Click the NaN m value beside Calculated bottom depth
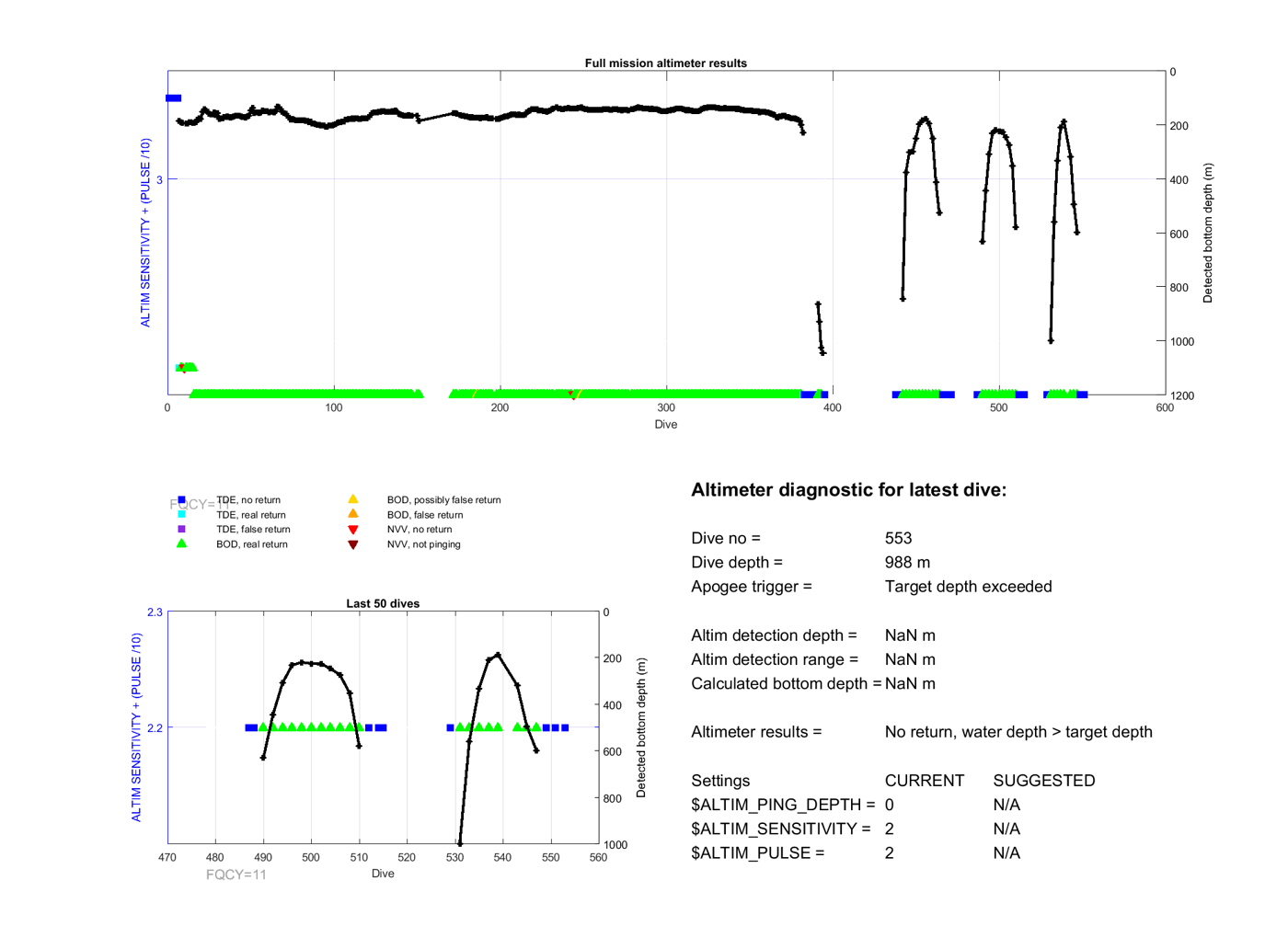Screen dimensions: 1288x949 [910, 684]
